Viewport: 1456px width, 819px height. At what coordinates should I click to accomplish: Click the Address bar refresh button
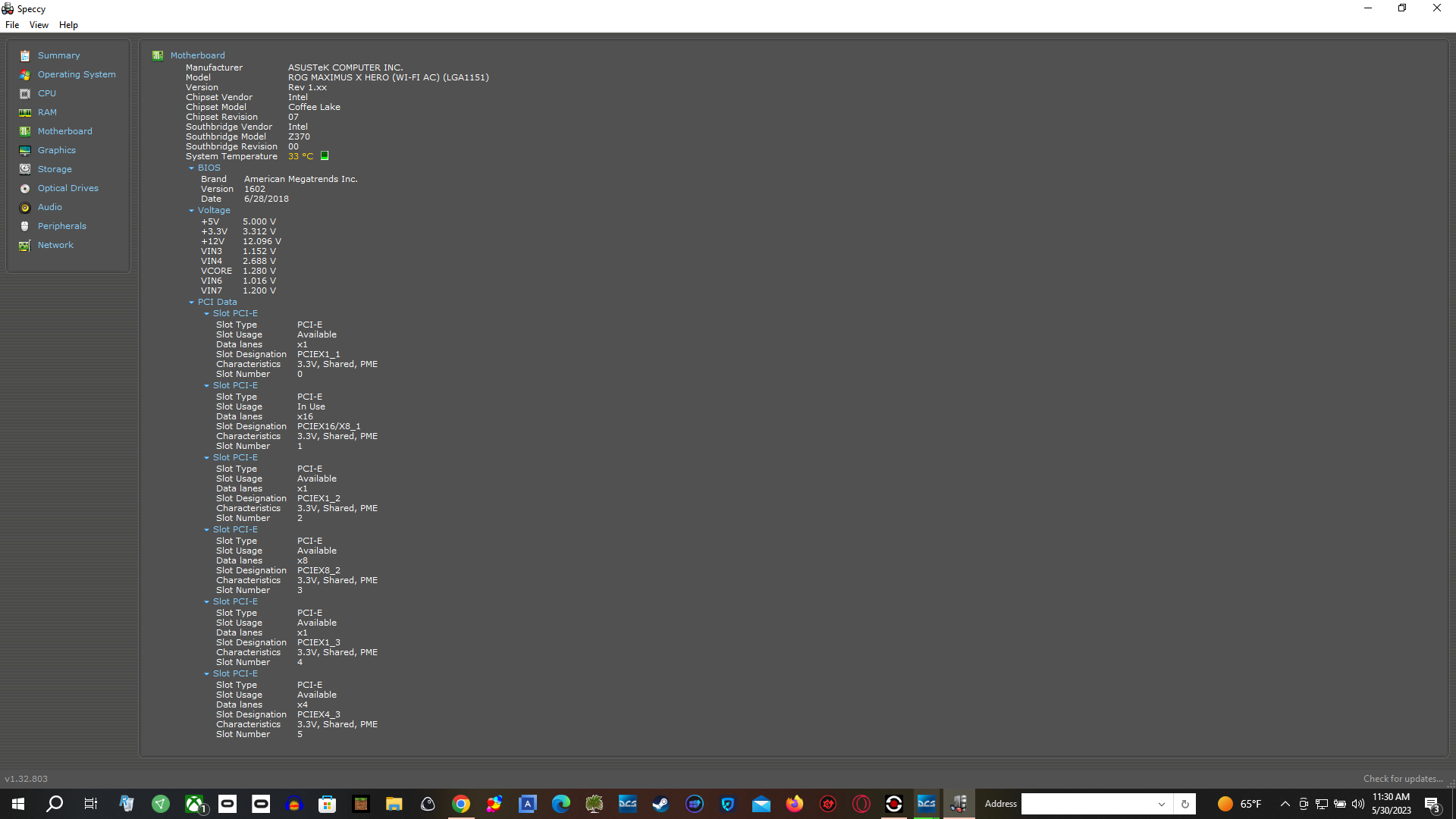1185,805
